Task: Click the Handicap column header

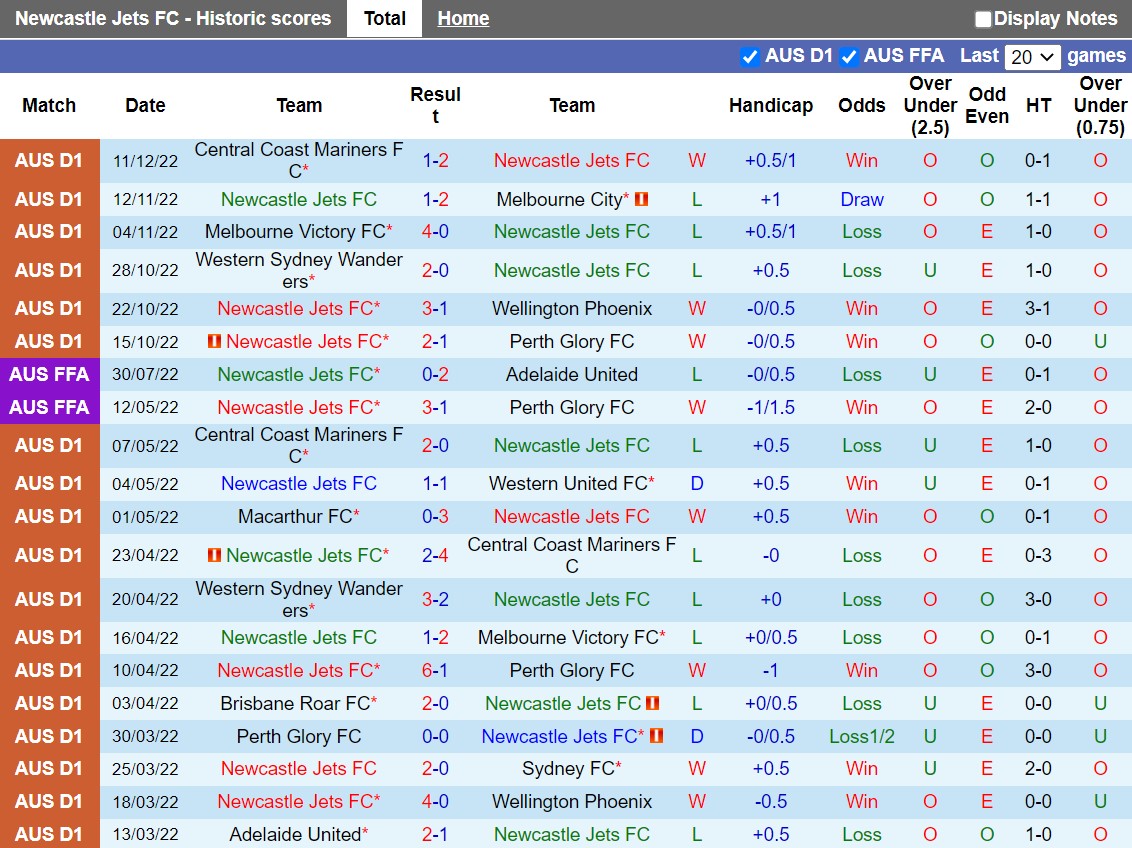Action: 770,105
